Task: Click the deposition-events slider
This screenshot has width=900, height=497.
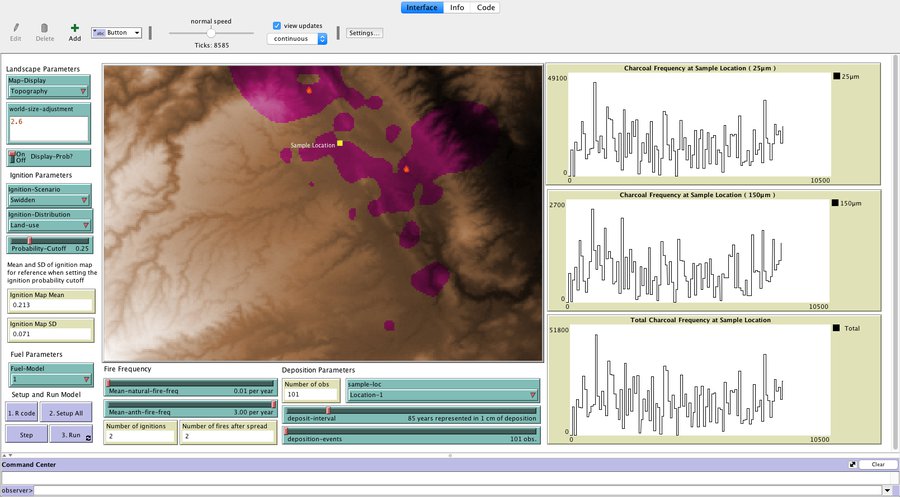Action: pos(412,435)
